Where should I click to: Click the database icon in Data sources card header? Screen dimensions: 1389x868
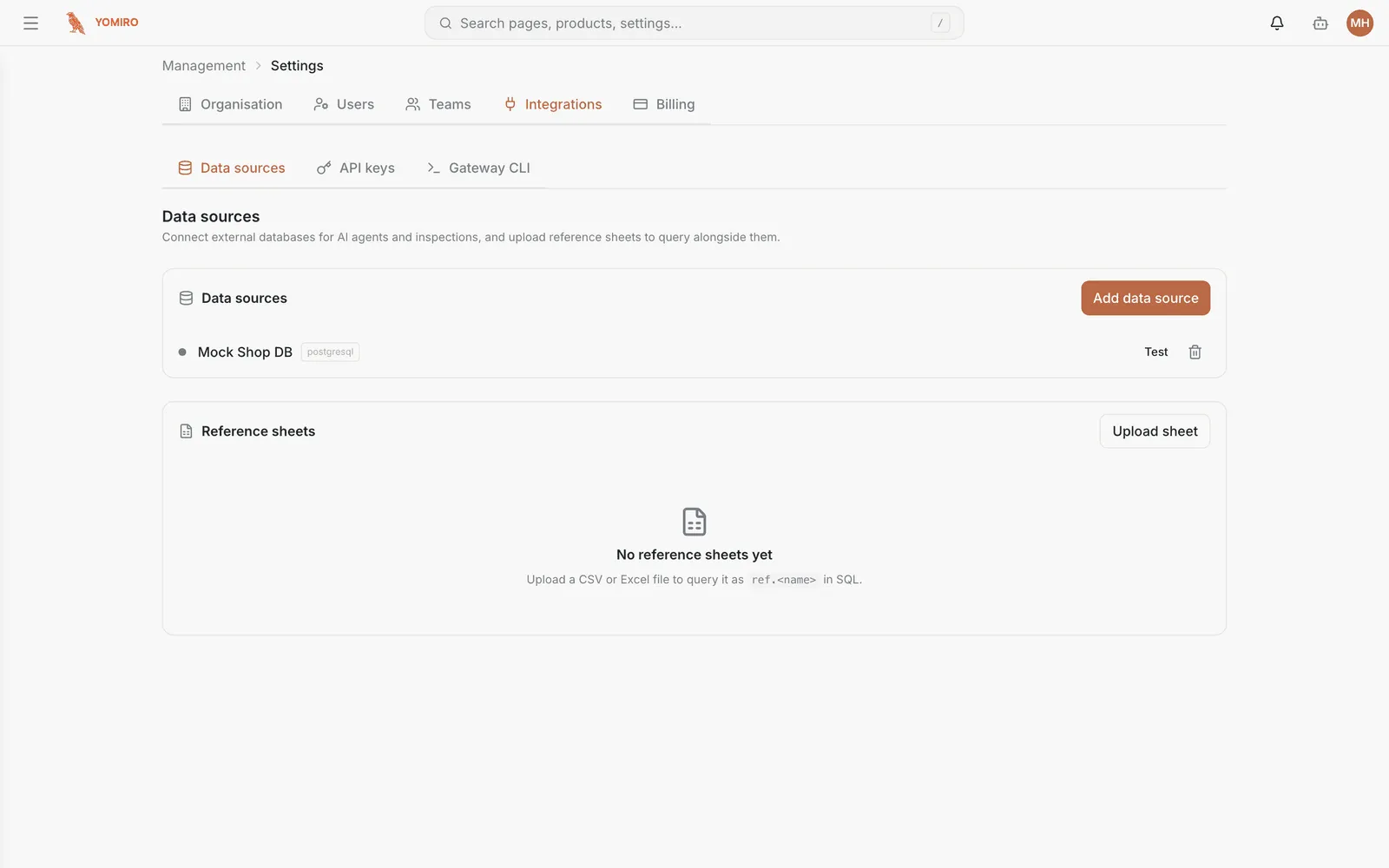pos(186,298)
